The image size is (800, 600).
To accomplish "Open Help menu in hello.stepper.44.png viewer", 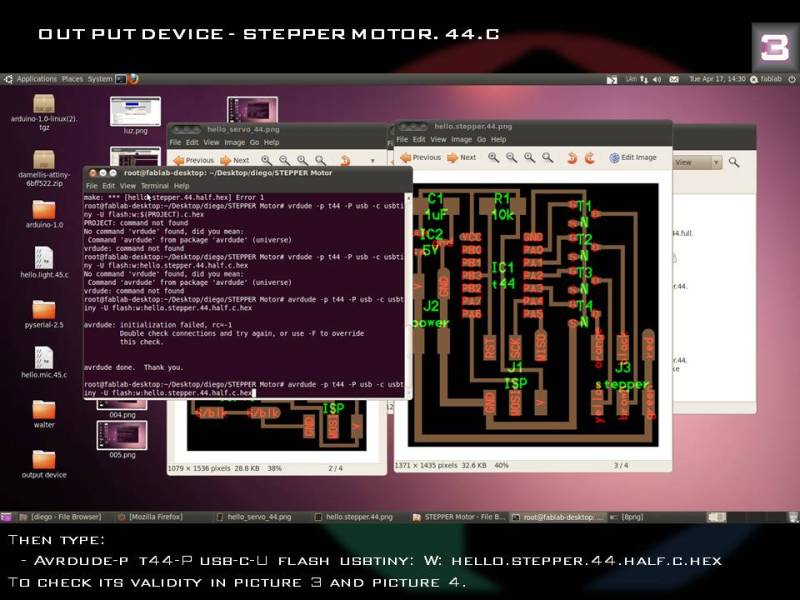I will pos(498,139).
